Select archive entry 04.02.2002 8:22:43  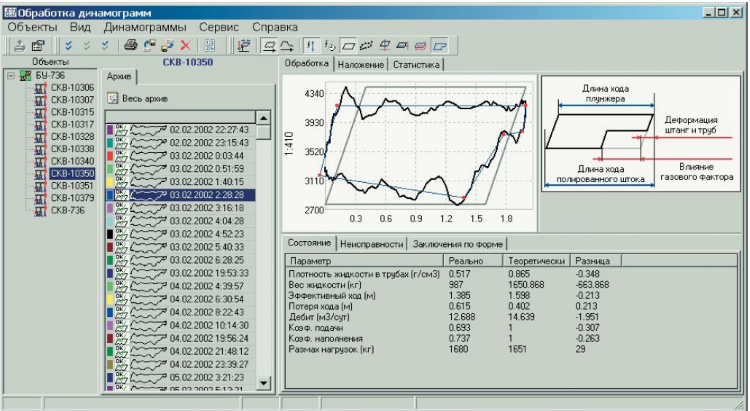pyautogui.click(x=181, y=312)
